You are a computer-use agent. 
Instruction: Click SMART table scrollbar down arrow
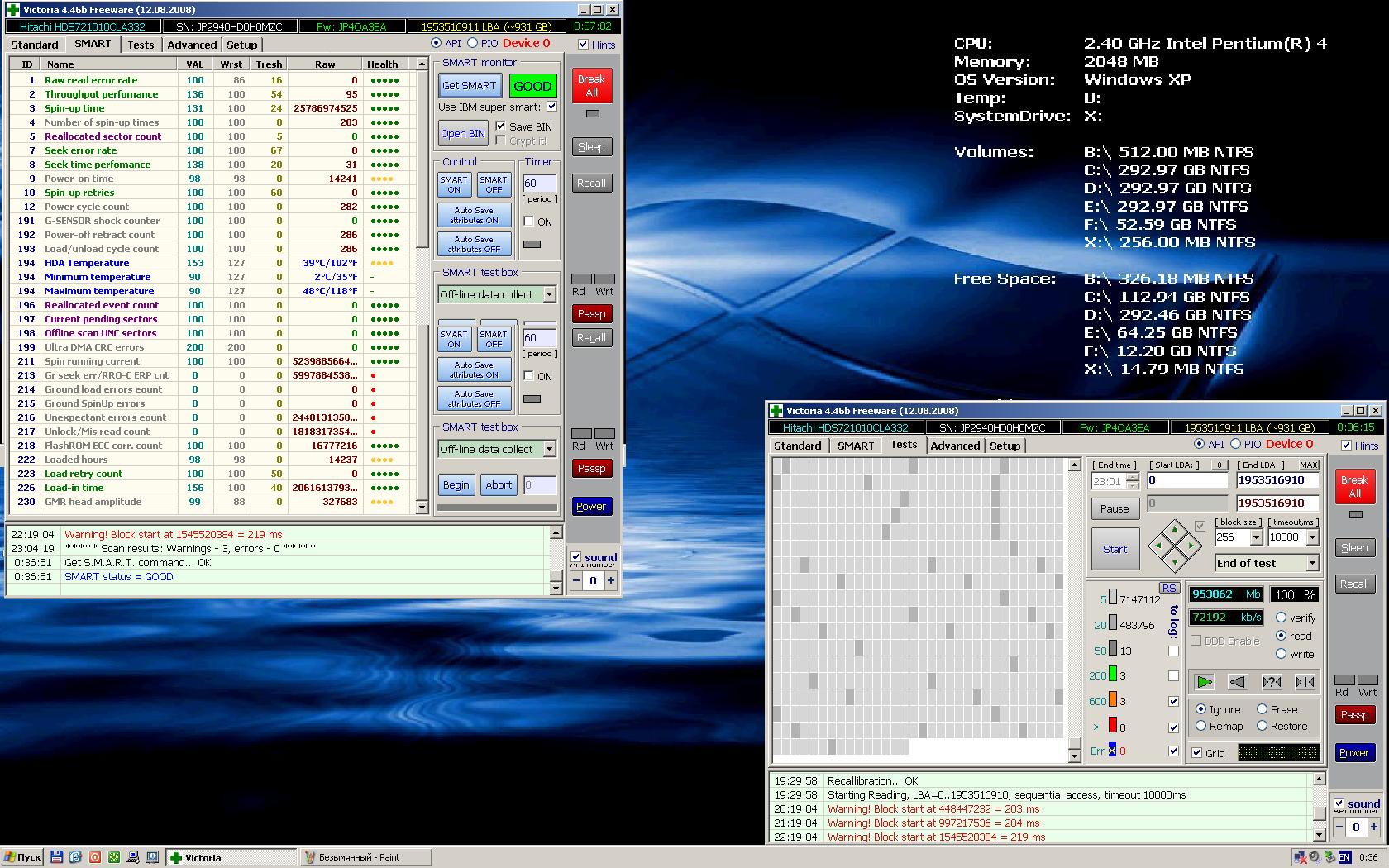click(422, 507)
